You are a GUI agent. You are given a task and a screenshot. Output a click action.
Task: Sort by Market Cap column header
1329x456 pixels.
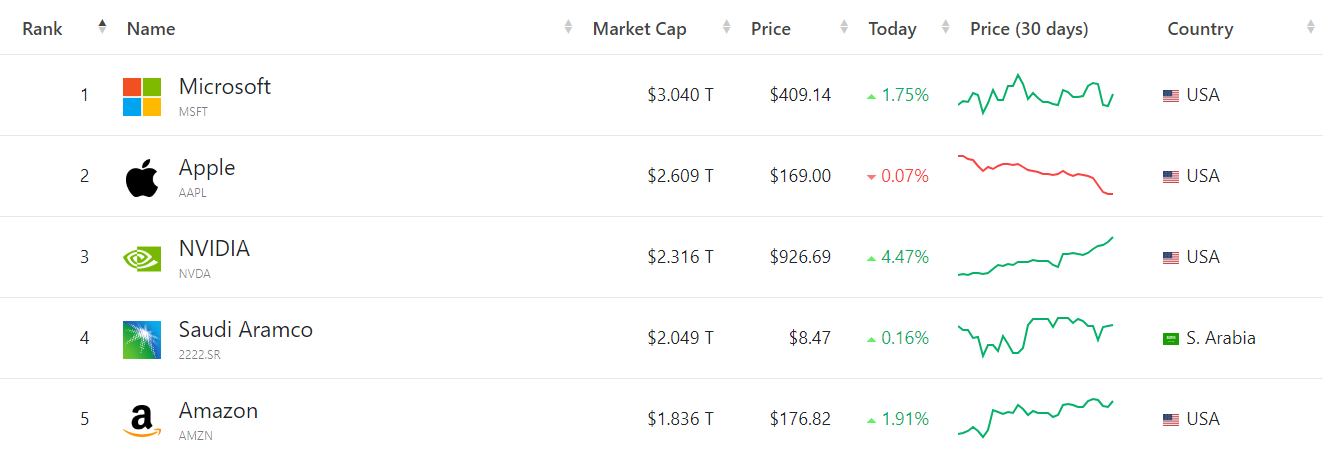[640, 29]
